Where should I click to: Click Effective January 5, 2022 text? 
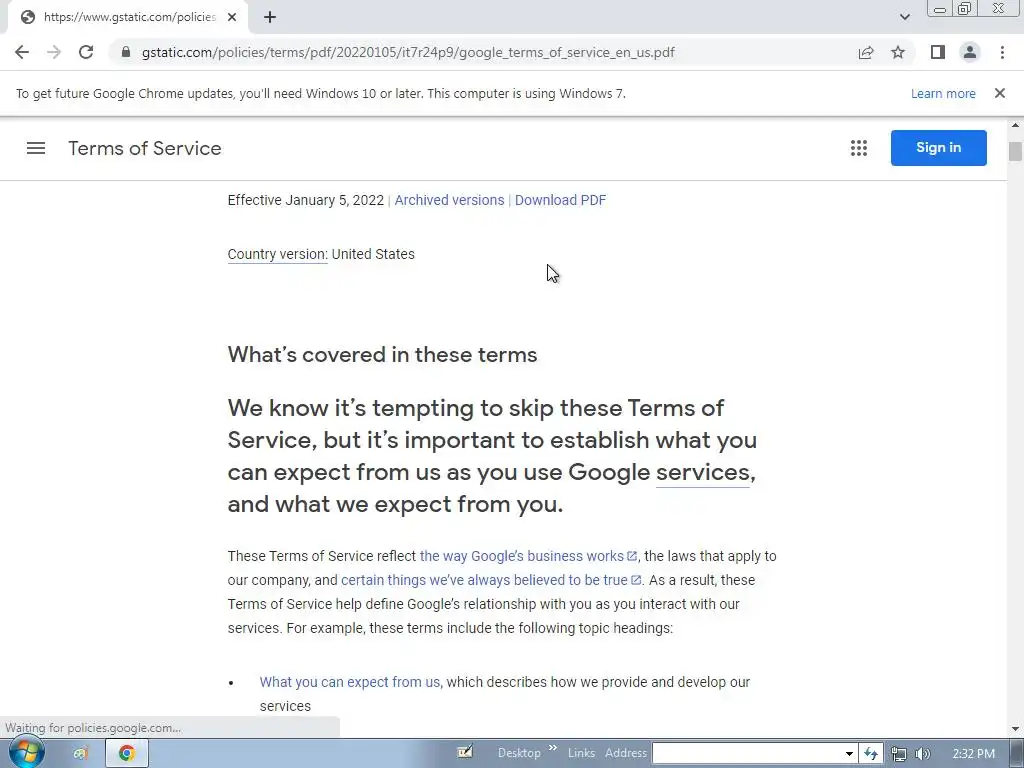(x=306, y=200)
